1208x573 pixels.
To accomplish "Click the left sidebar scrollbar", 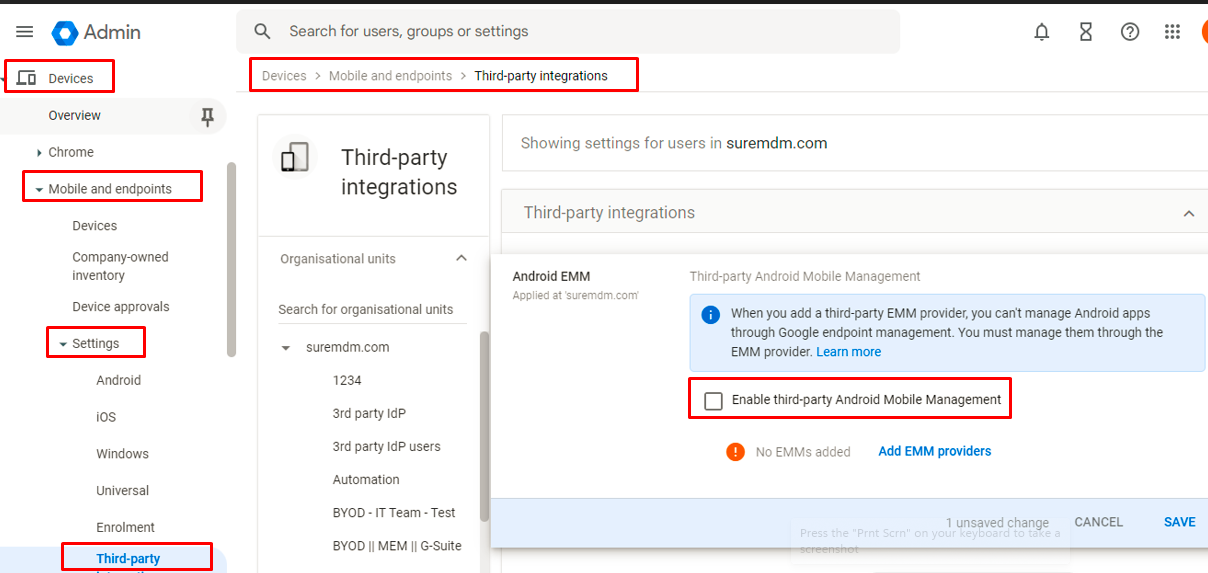I will (232, 260).
